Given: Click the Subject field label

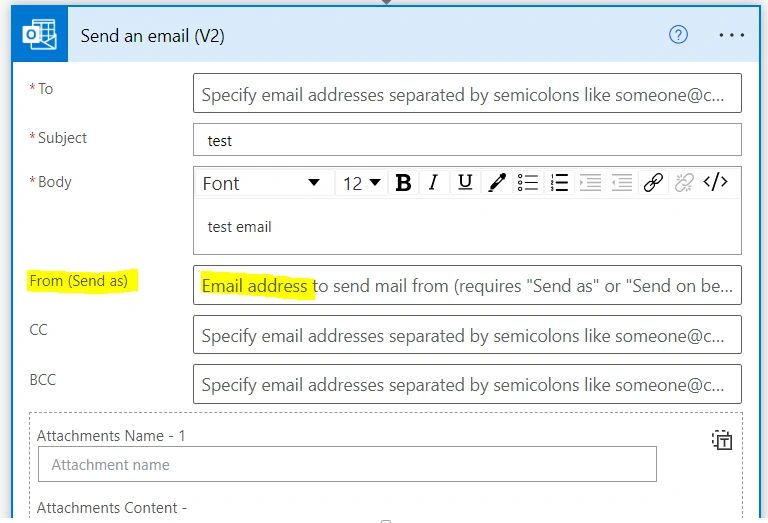Looking at the screenshot, I should click(x=62, y=138).
